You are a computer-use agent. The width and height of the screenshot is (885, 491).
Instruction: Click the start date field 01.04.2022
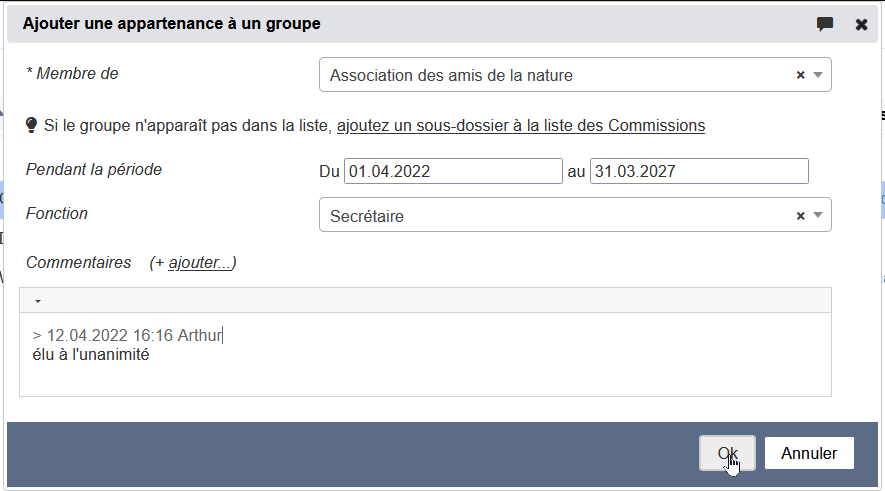(453, 171)
